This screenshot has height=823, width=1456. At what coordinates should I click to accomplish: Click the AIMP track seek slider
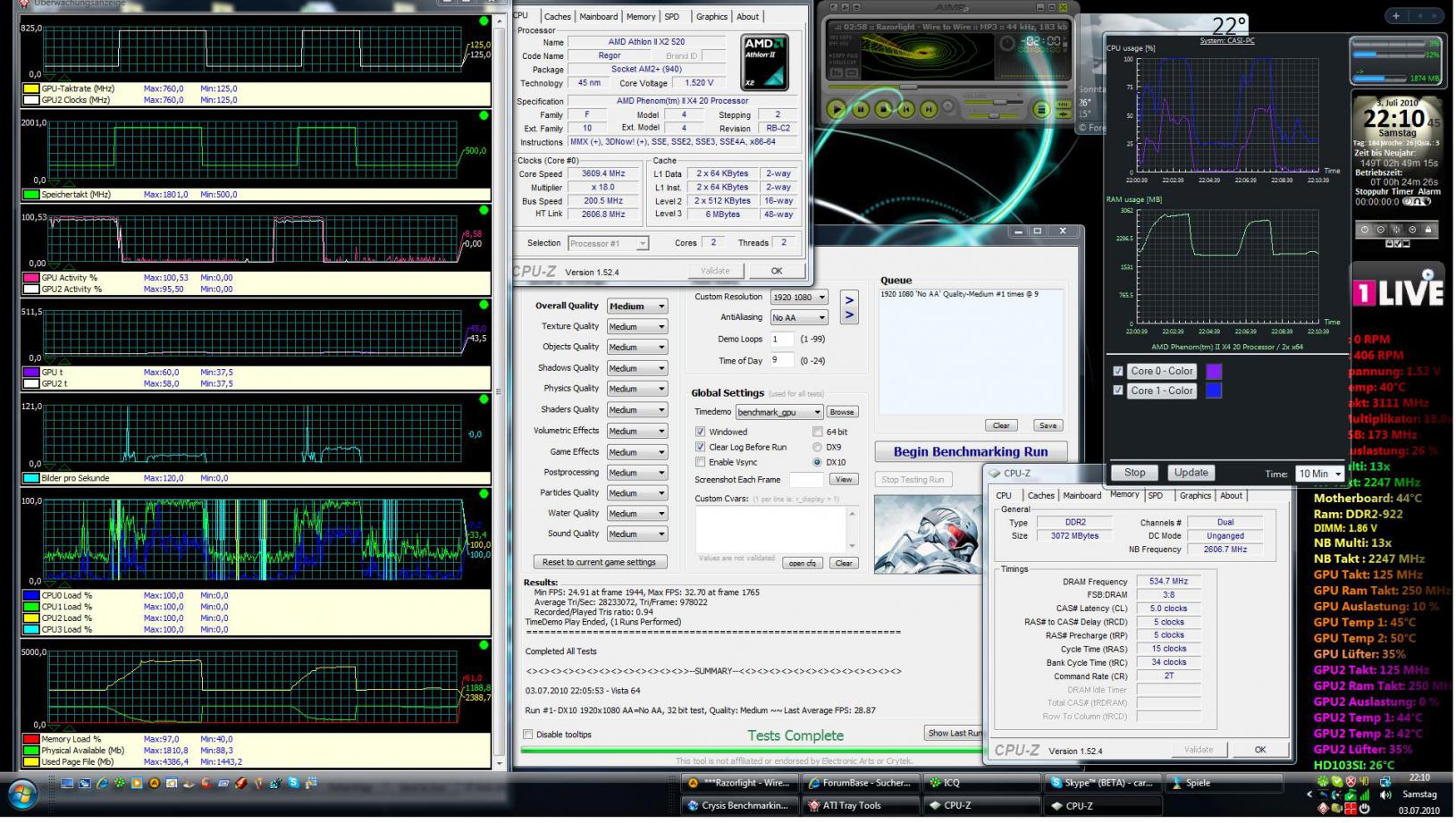[x=947, y=88]
